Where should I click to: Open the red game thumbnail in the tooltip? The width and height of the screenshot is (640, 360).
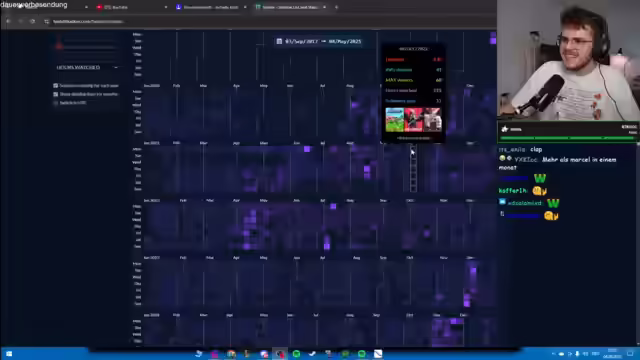[413, 120]
